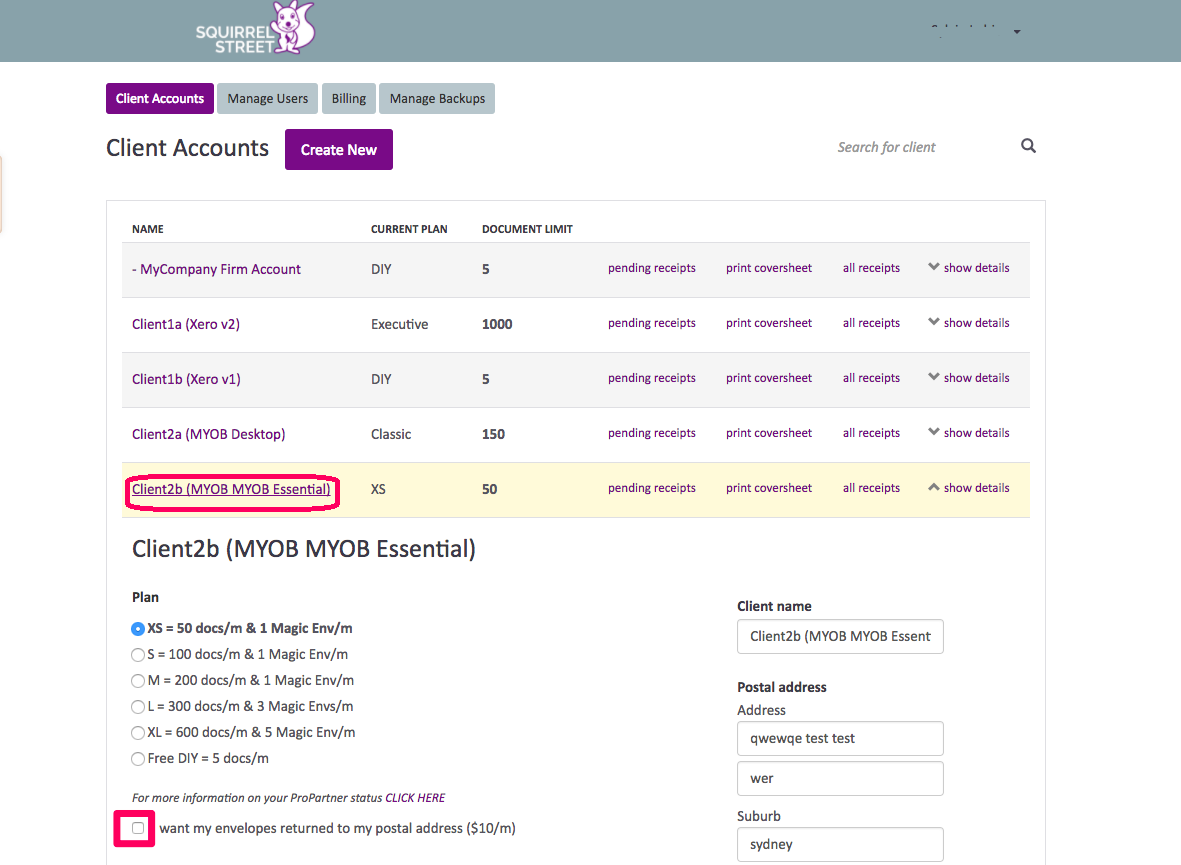Click the DOCUMENT LIMIT column header

527,229
